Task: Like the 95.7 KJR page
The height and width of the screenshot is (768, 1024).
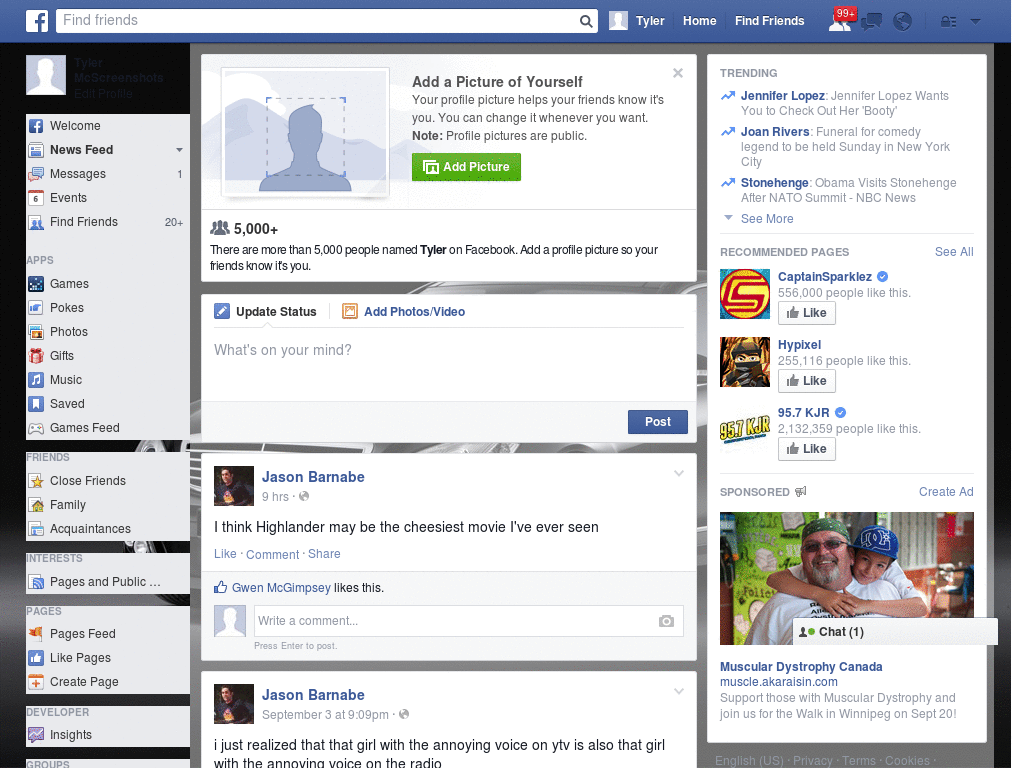Action: tap(807, 449)
